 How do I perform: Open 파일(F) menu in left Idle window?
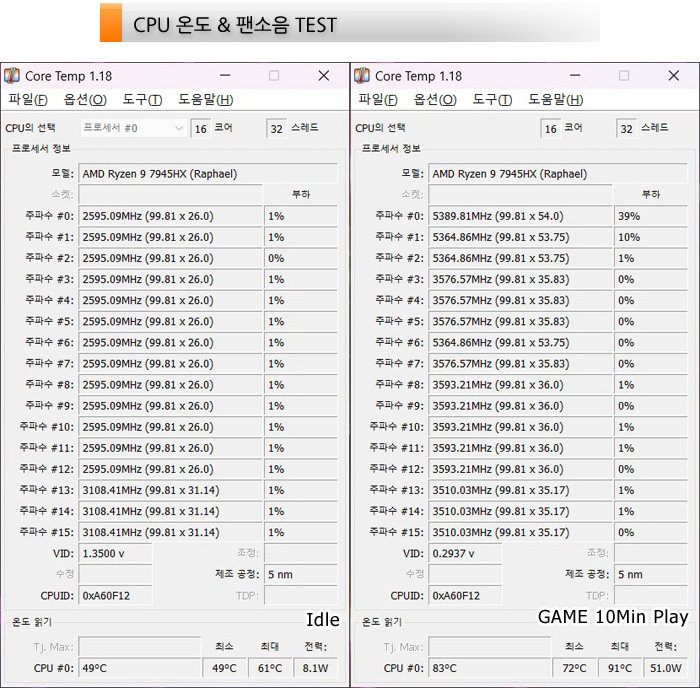coord(28,99)
